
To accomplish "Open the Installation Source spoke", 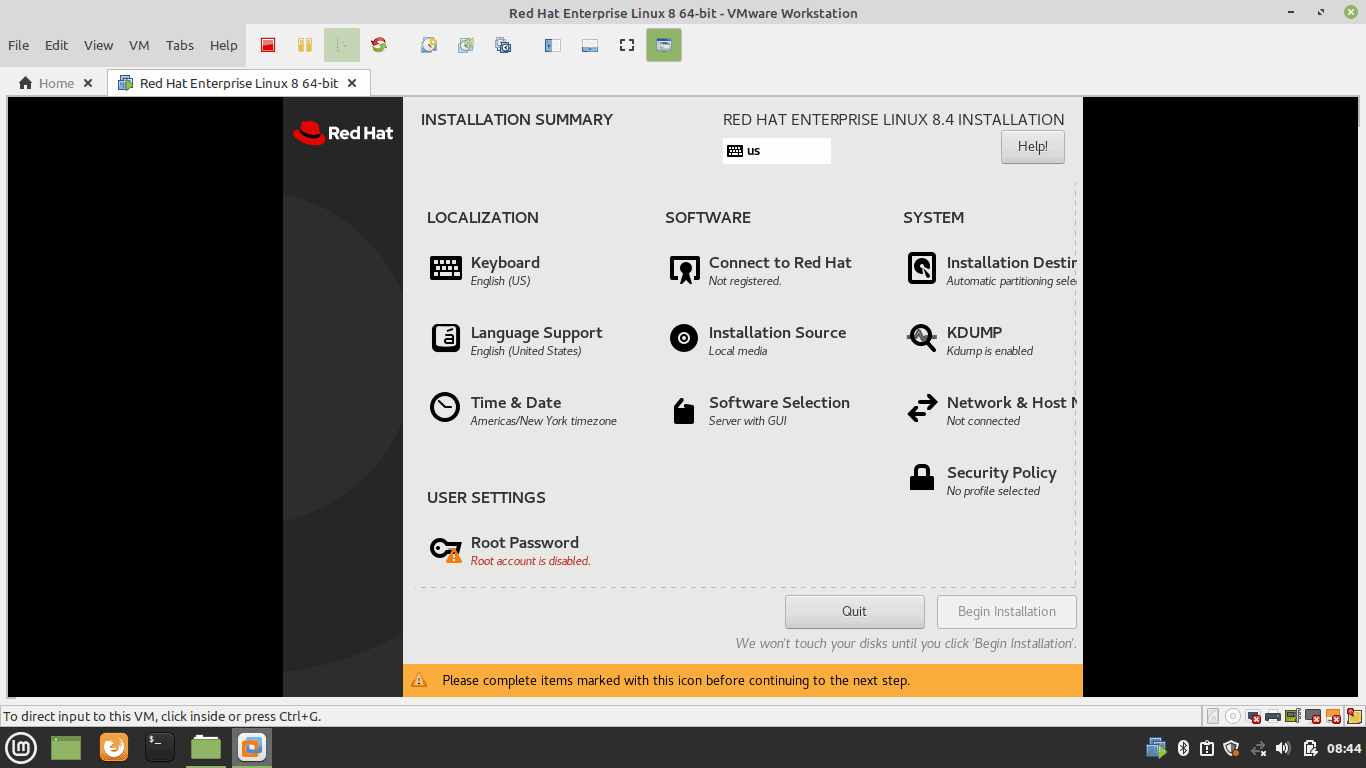I will (x=757, y=340).
